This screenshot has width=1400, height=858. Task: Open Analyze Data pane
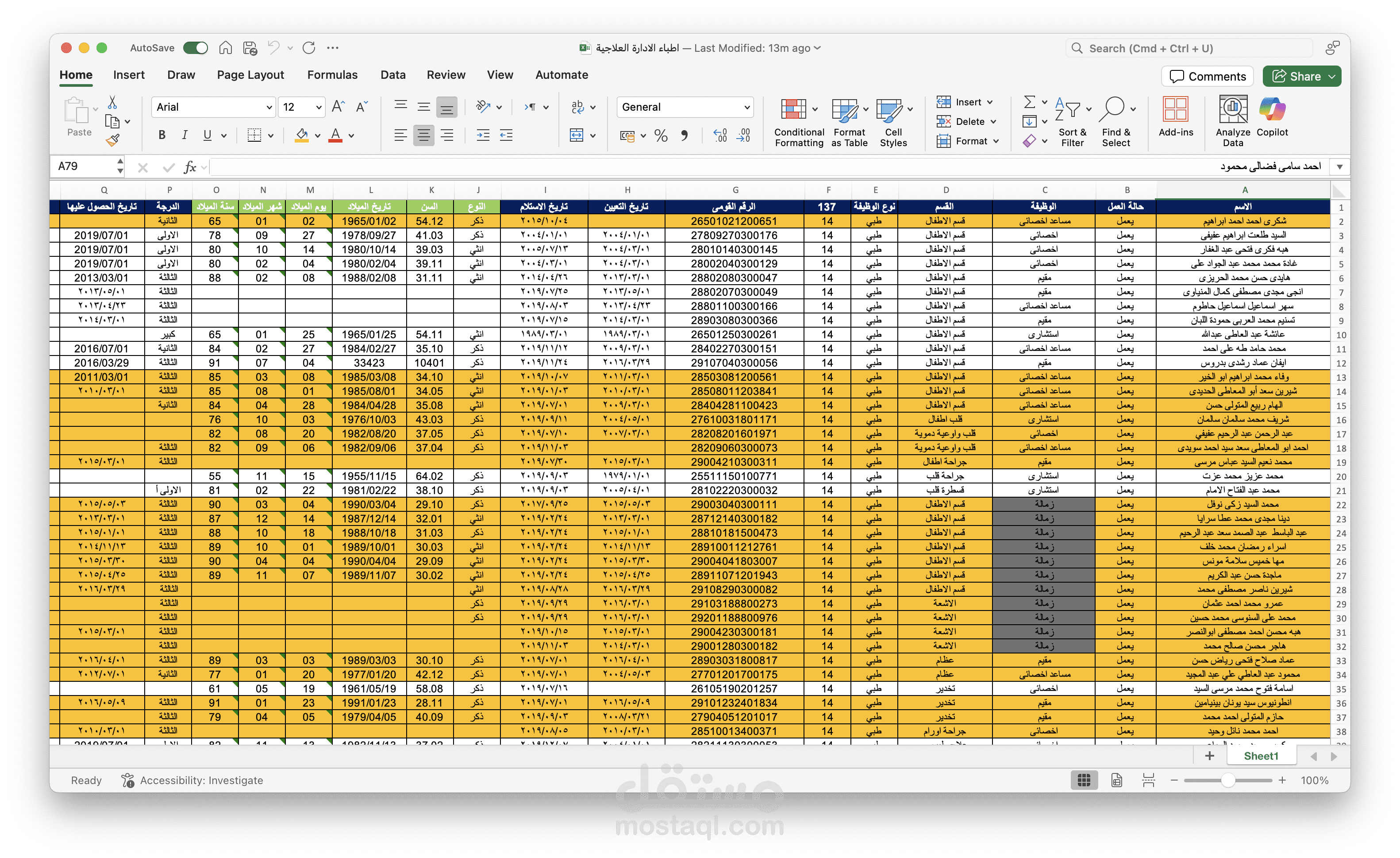[x=1233, y=122]
